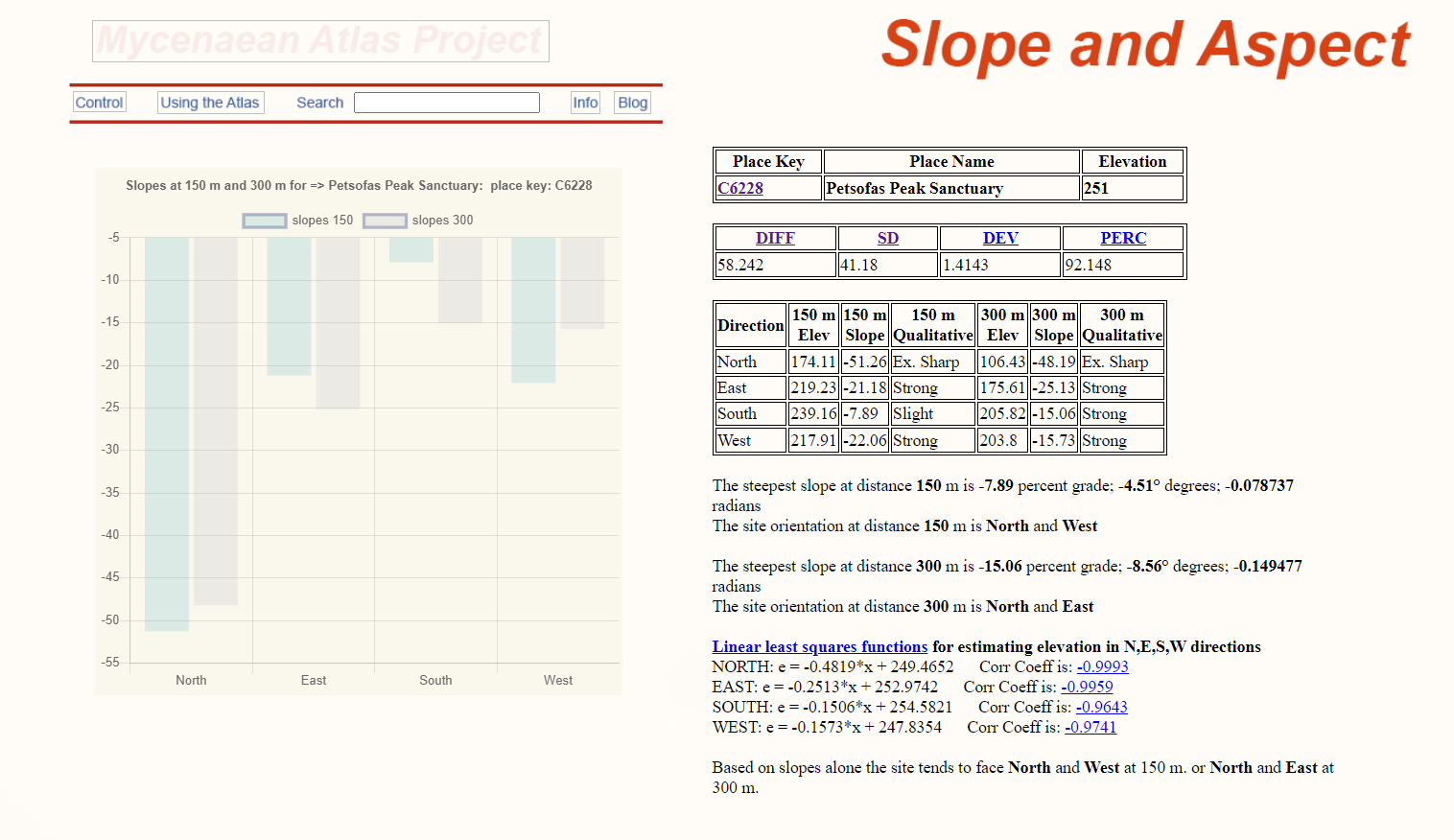Click the Mycenaean Atlas Project logo

click(320, 41)
